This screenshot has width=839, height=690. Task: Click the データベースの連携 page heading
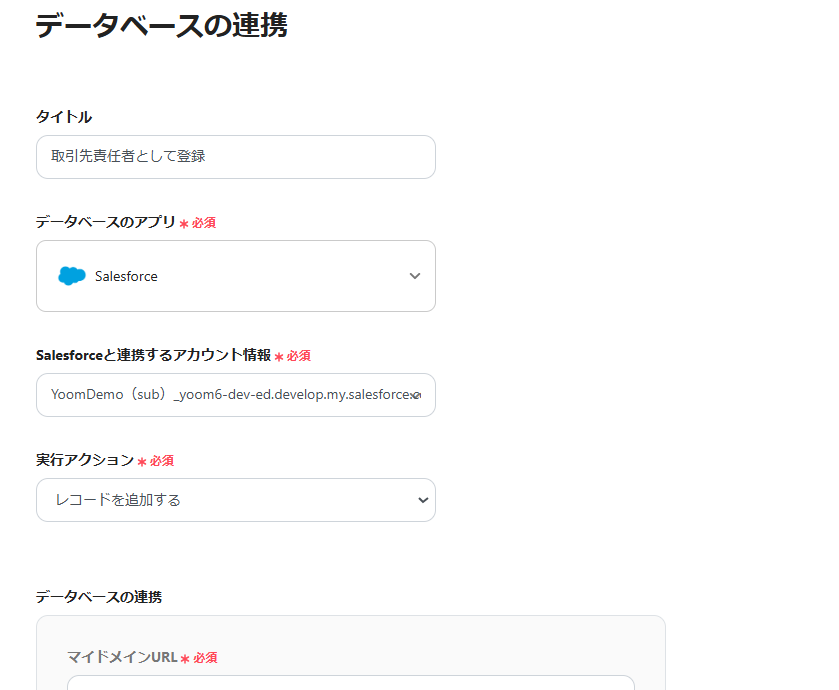tap(162, 25)
